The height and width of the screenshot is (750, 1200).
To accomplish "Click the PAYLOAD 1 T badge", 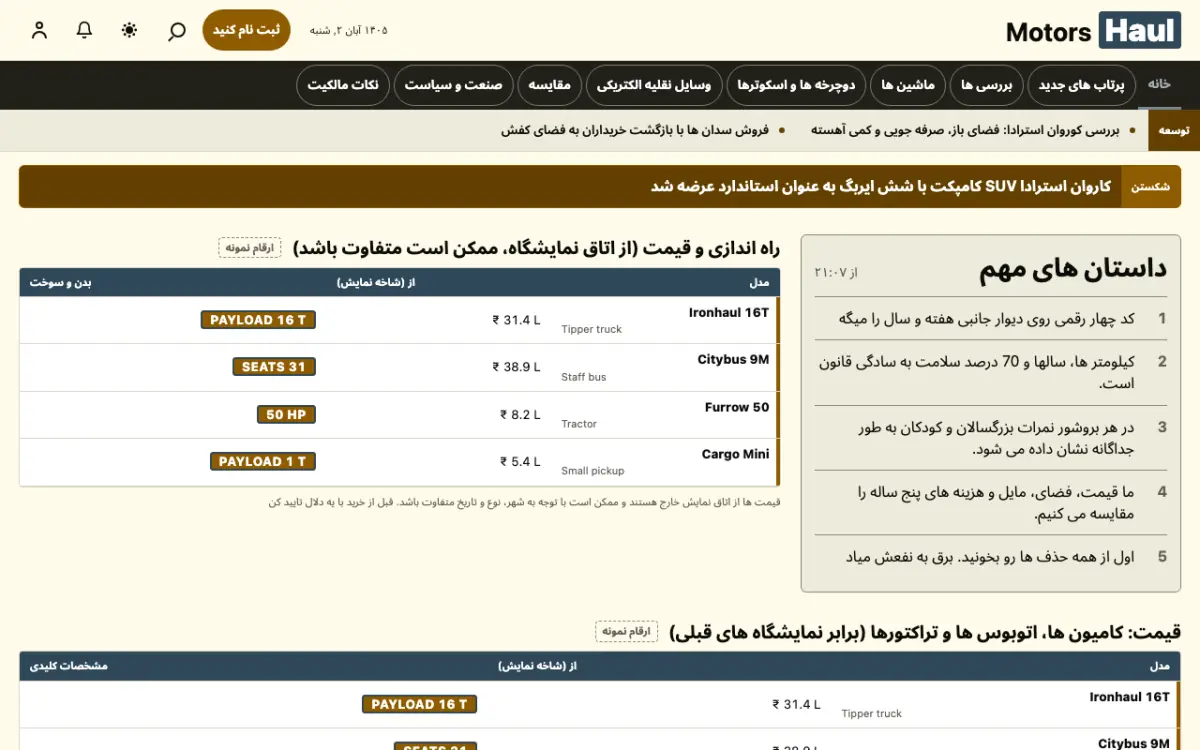I will 263,461.
